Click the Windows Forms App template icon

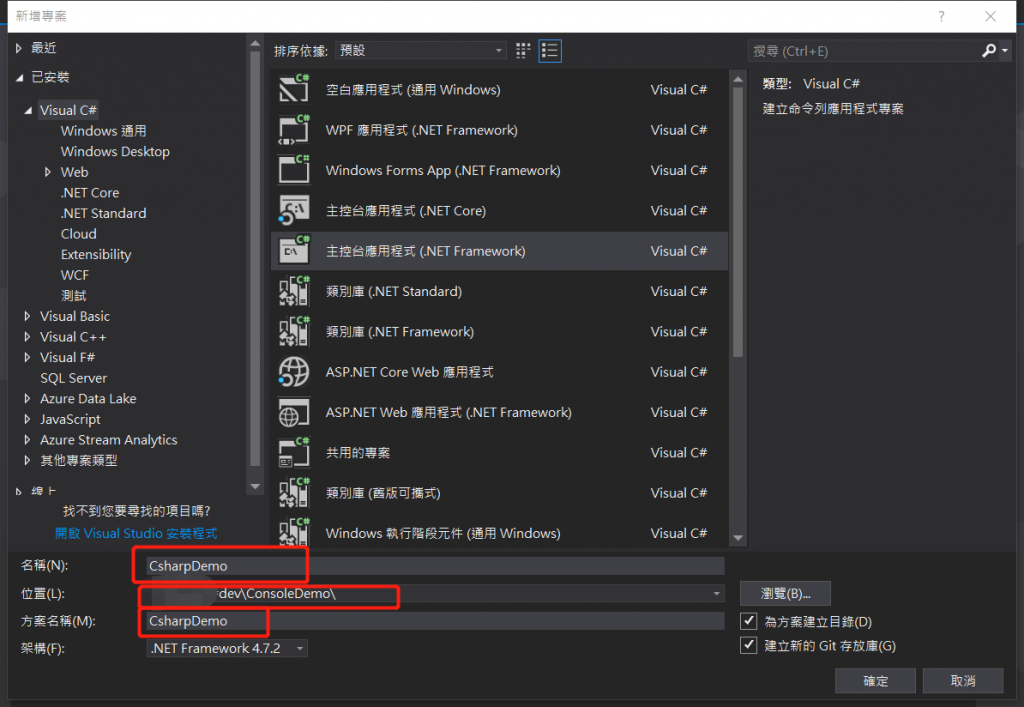294,170
